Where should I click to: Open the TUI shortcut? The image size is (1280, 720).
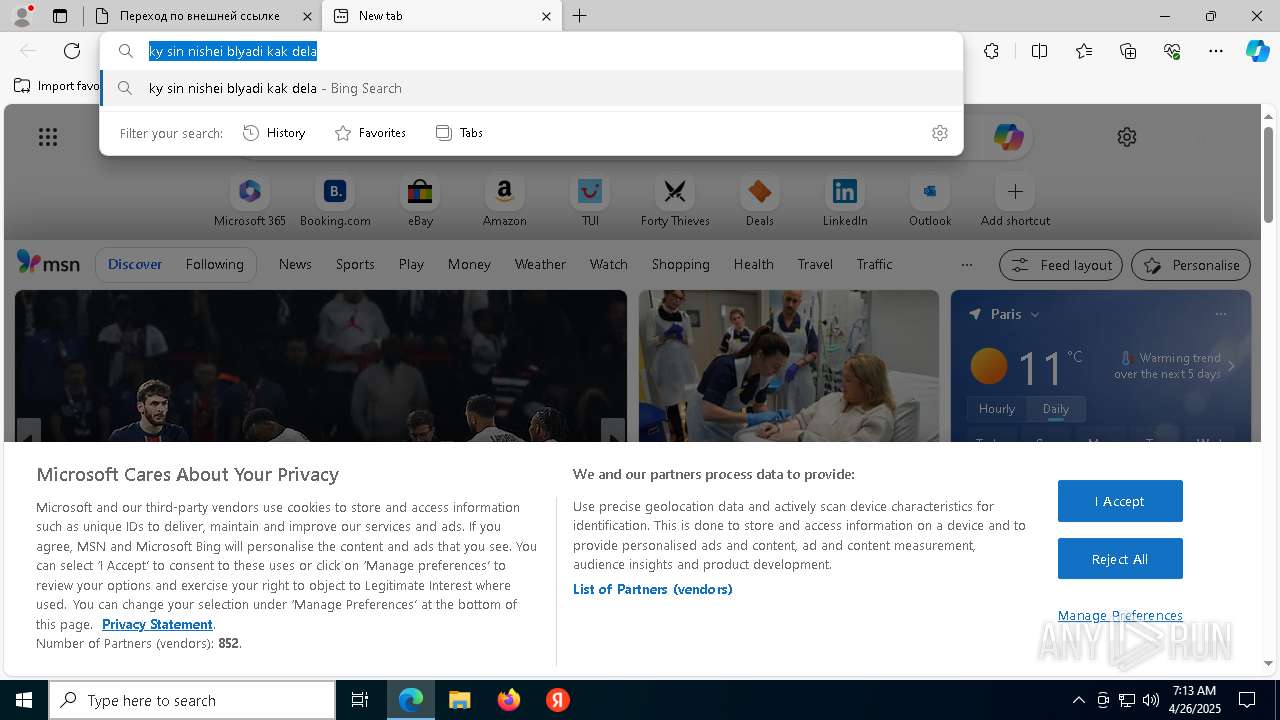coord(590,200)
